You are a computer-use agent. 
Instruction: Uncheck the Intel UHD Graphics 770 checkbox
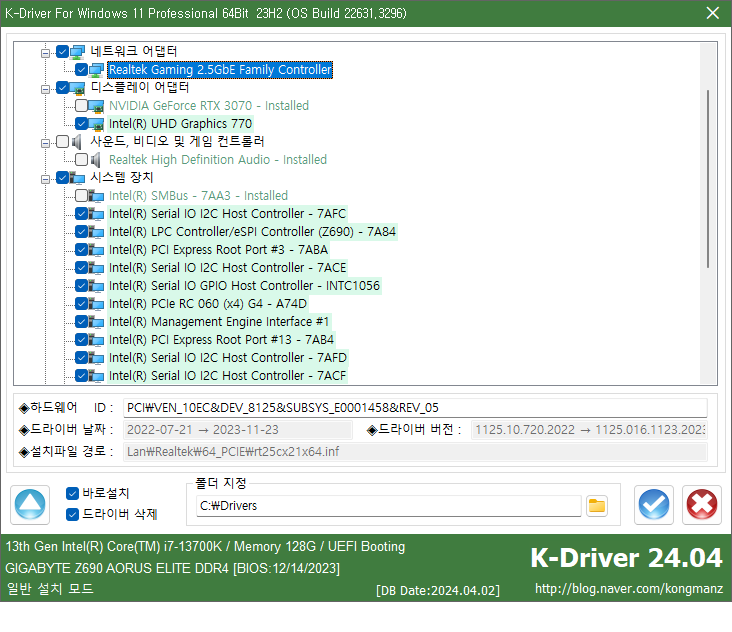pyautogui.click(x=81, y=124)
